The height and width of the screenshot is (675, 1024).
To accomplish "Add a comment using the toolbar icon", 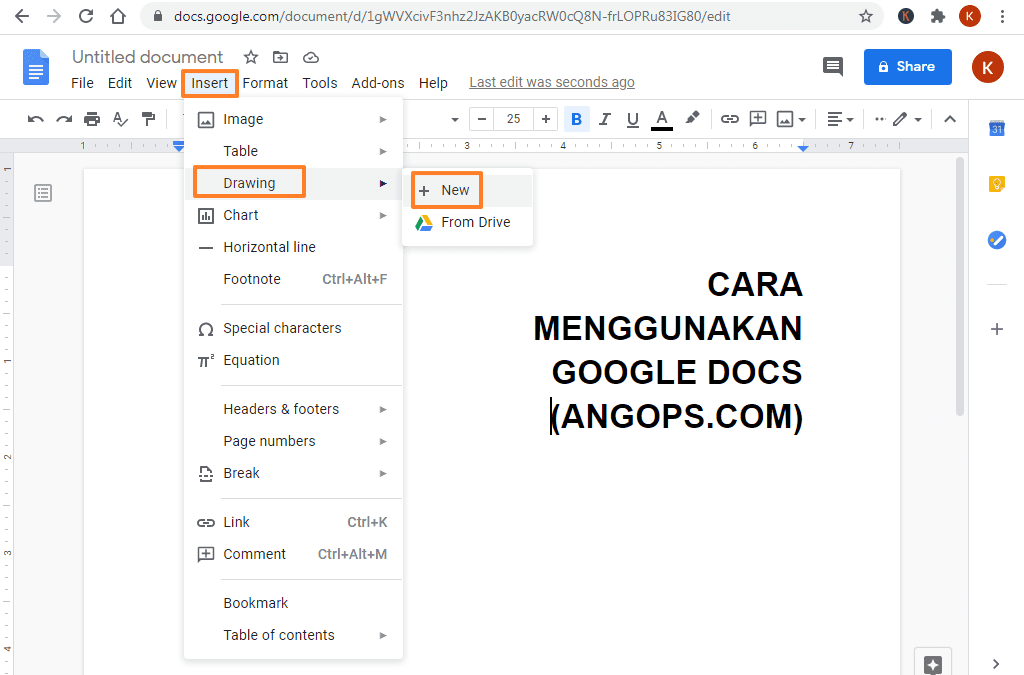I will tap(757, 118).
